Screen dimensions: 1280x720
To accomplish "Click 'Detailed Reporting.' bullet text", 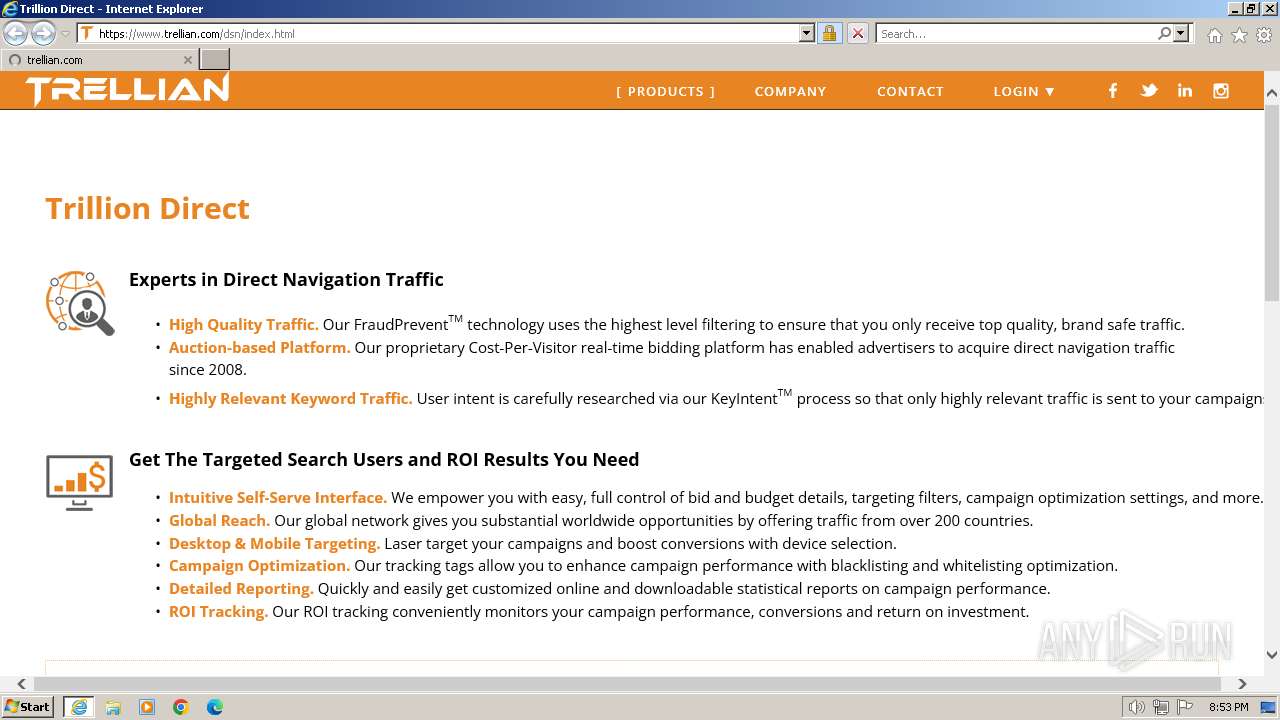I will click(x=241, y=588).
